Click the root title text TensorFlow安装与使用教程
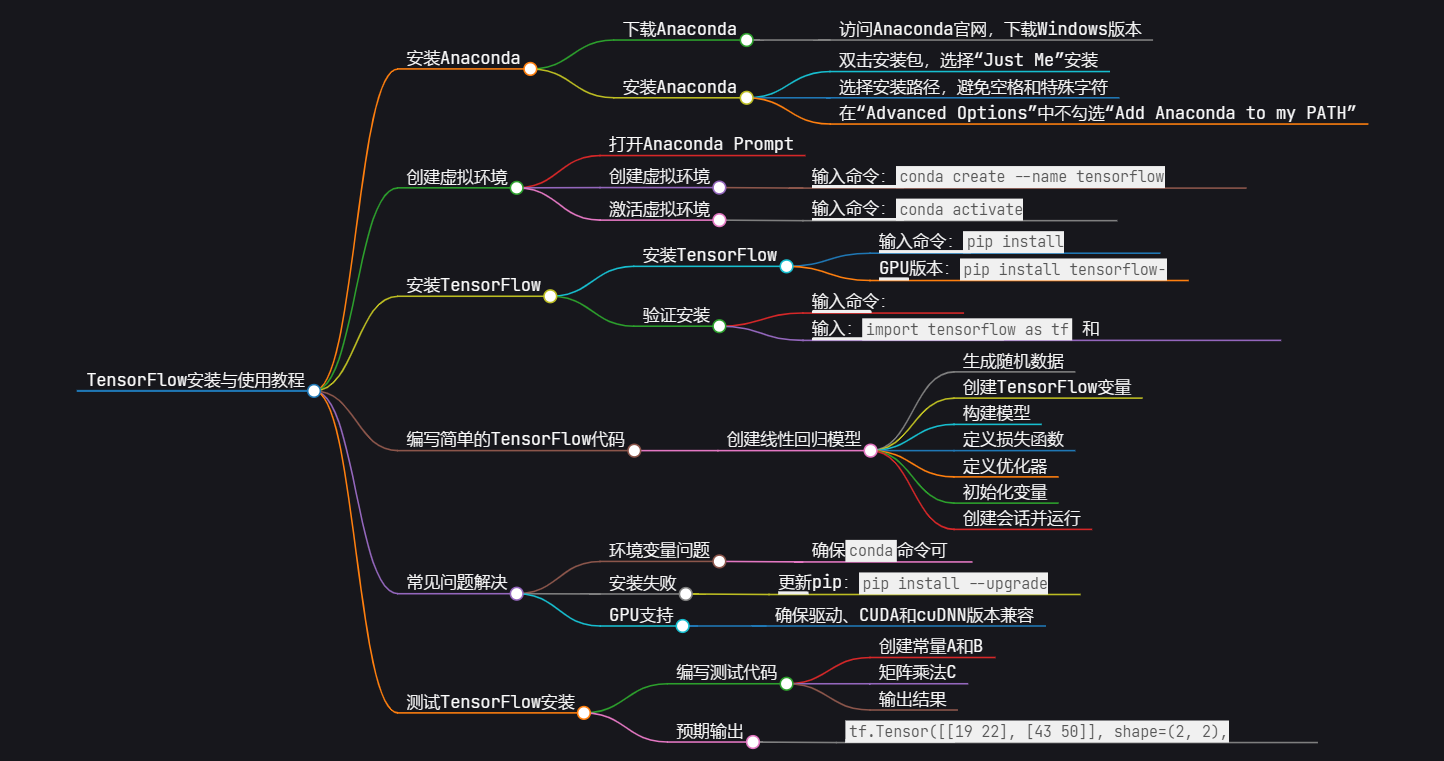 [x=195, y=380]
